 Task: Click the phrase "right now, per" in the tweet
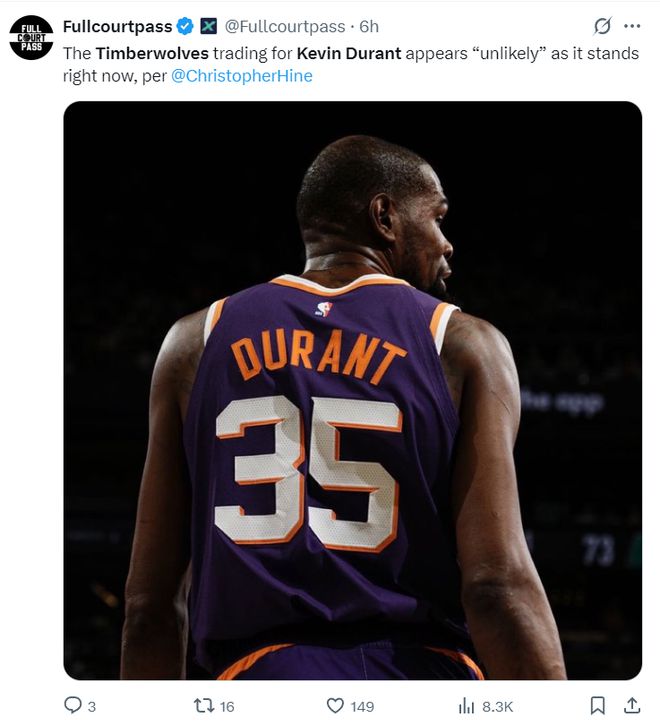[114, 76]
